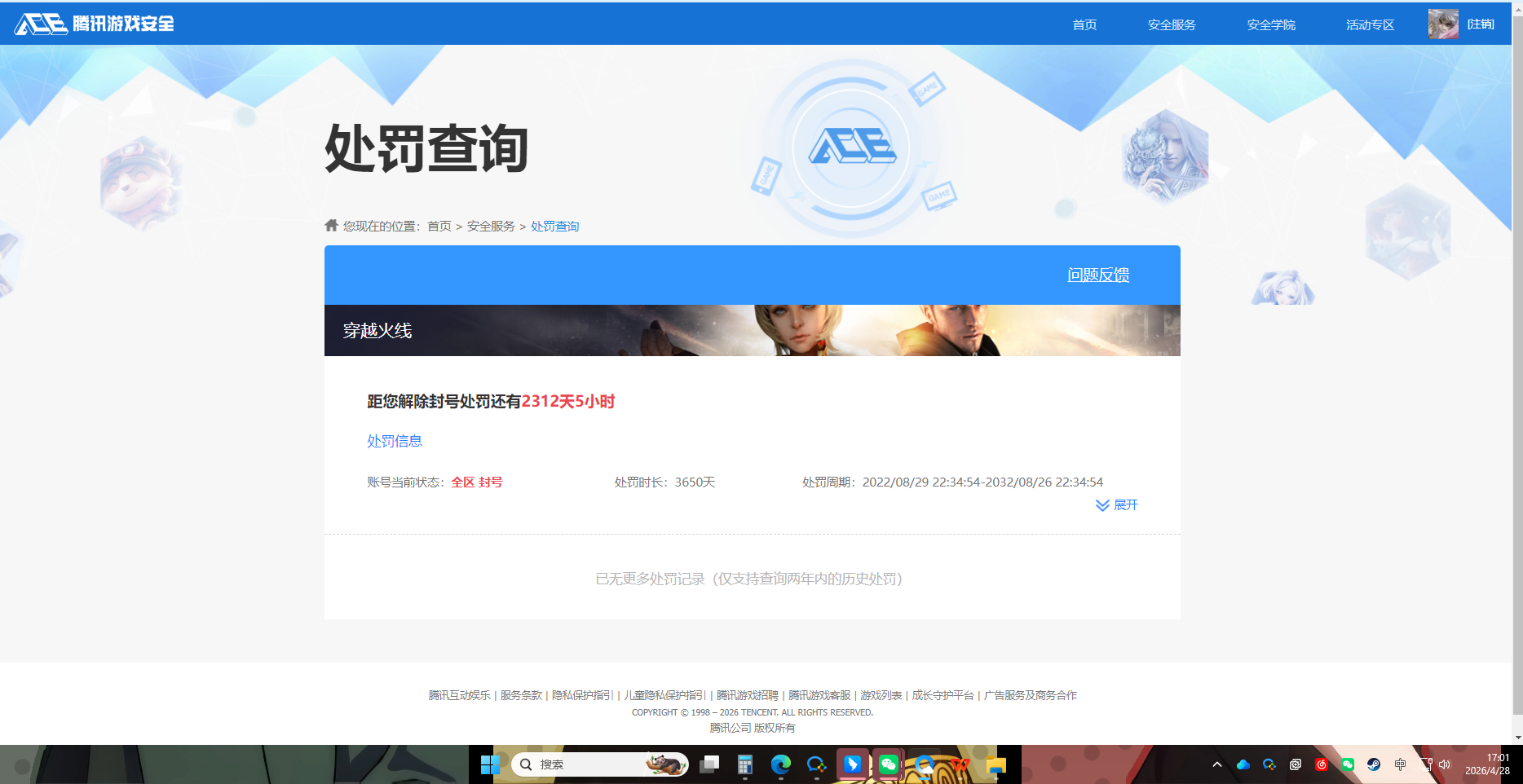The width and height of the screenshot is (1523, 784).
Task: Click the 问题反馈 feedback link
Action: tap(1097, 275)
